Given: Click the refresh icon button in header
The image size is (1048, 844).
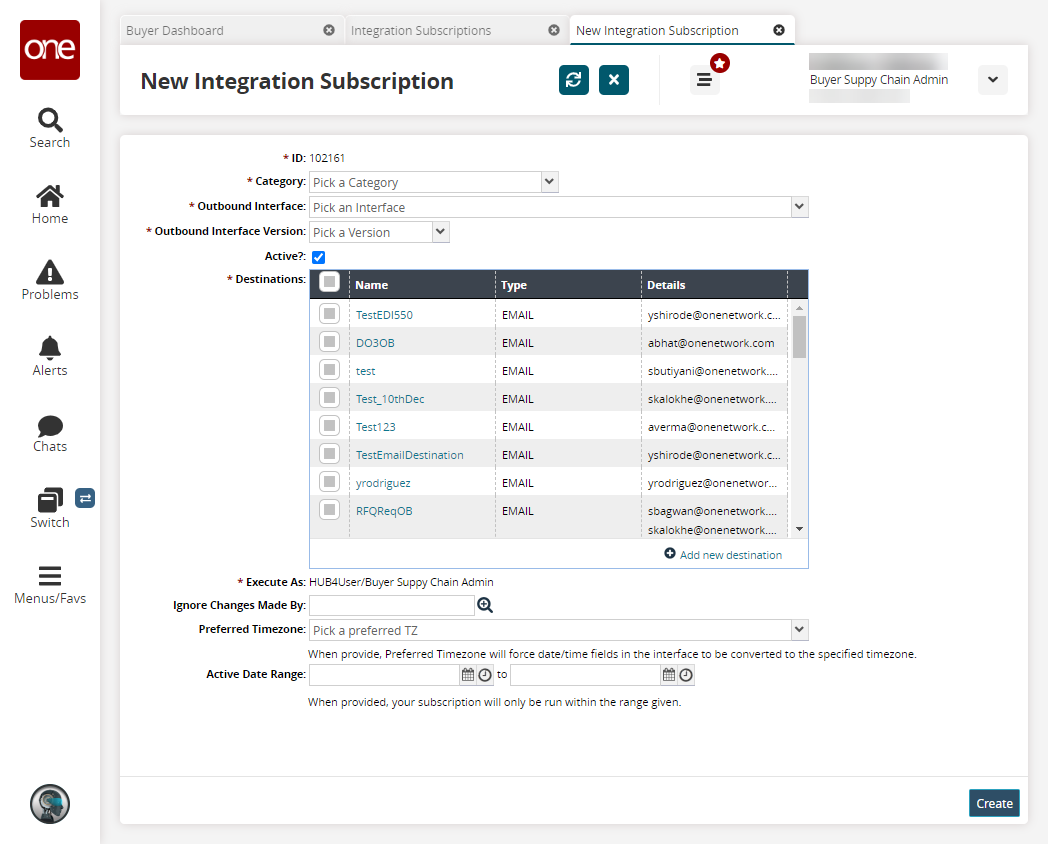Looking at the screenshot, I should point(573,80).
